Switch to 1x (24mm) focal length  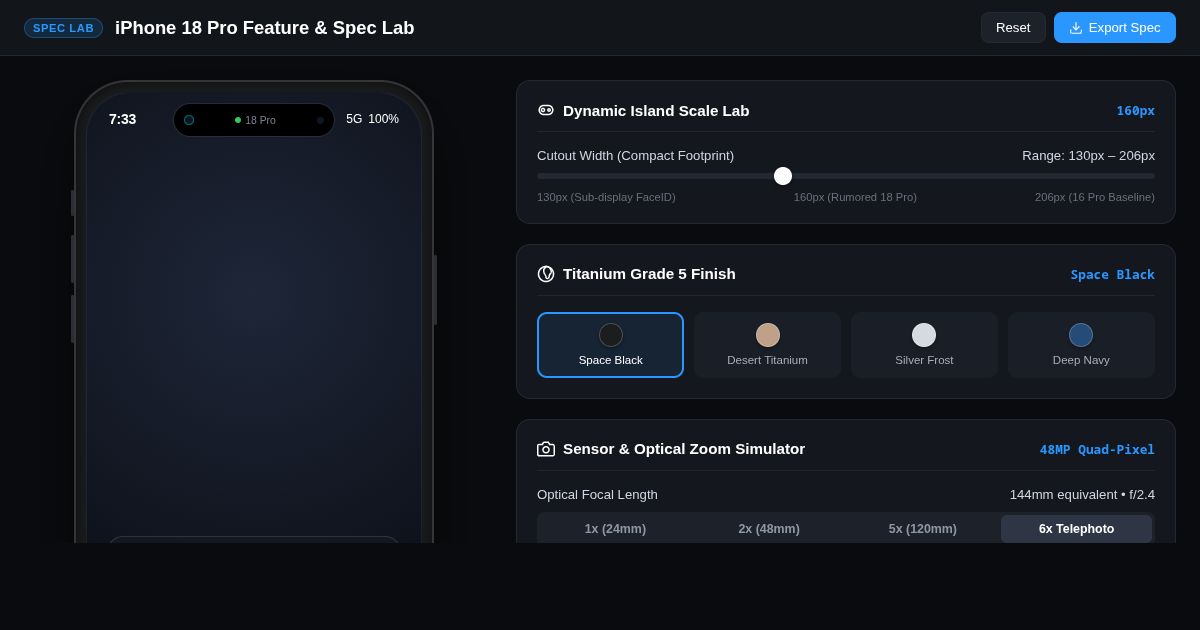coord(615,529)
